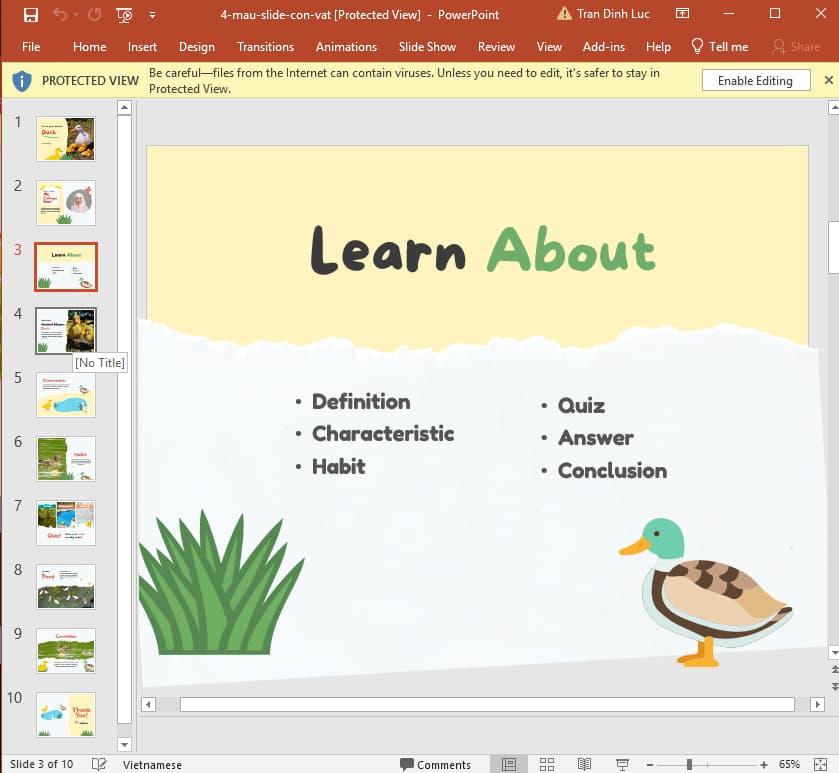
Task: Open the Customize Quick Access Toolbar menu
Action: [x=153, y=13]
